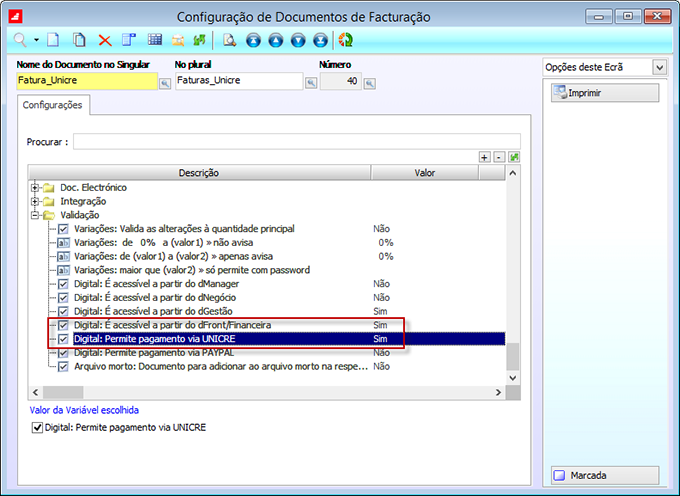Open the grid table view icon
680x496 pixels.
tap(154, 40)
